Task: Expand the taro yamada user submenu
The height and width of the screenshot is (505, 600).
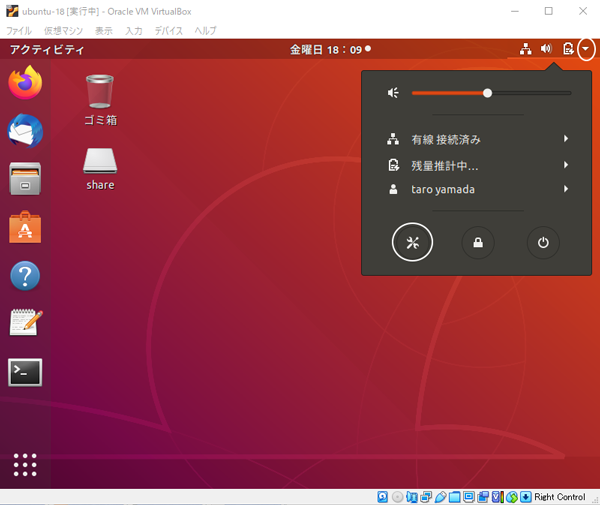Action: (x=477, y=189)
